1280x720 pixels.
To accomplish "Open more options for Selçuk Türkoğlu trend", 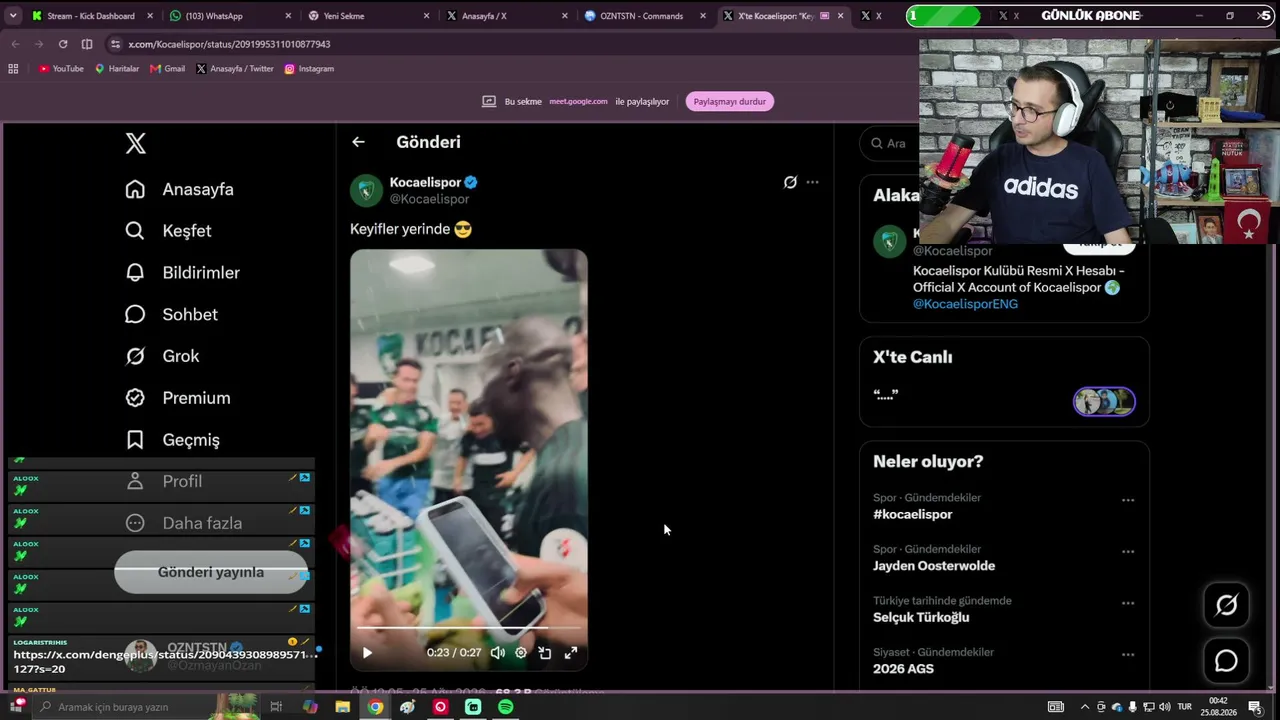I will point(1128,604).
